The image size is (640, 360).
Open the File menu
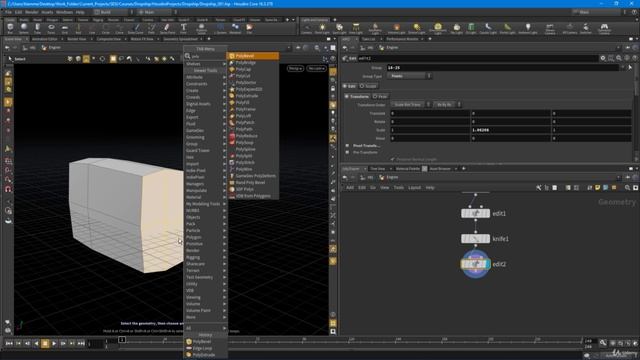coord(8,12)
